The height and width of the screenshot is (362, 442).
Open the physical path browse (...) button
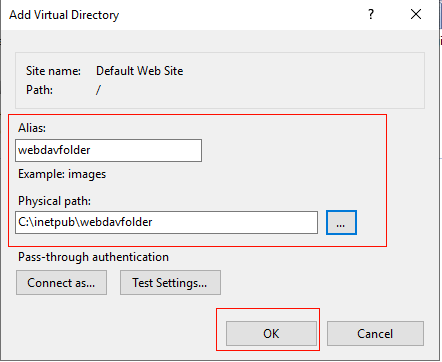click(341, 222)
